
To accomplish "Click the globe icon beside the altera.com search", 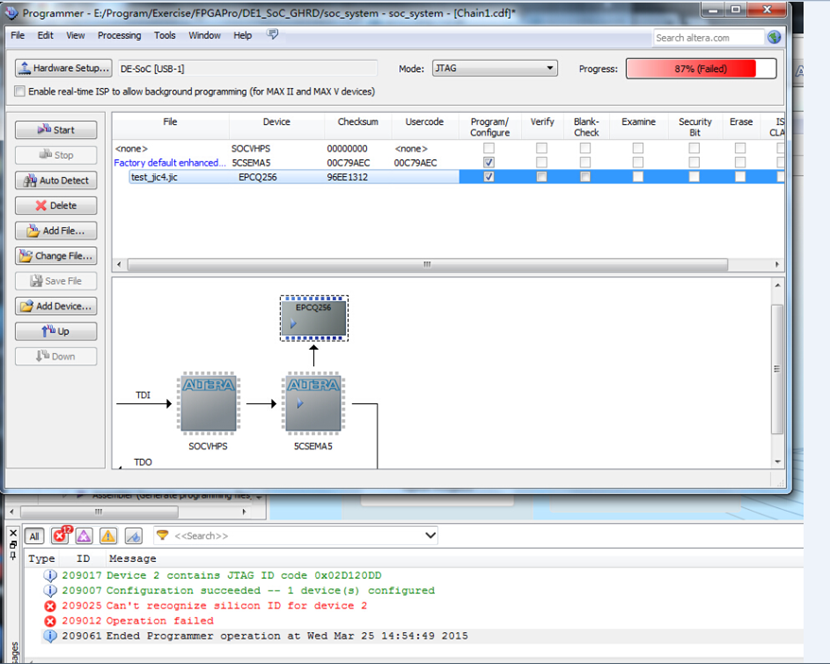I will (x=774, y=37).
